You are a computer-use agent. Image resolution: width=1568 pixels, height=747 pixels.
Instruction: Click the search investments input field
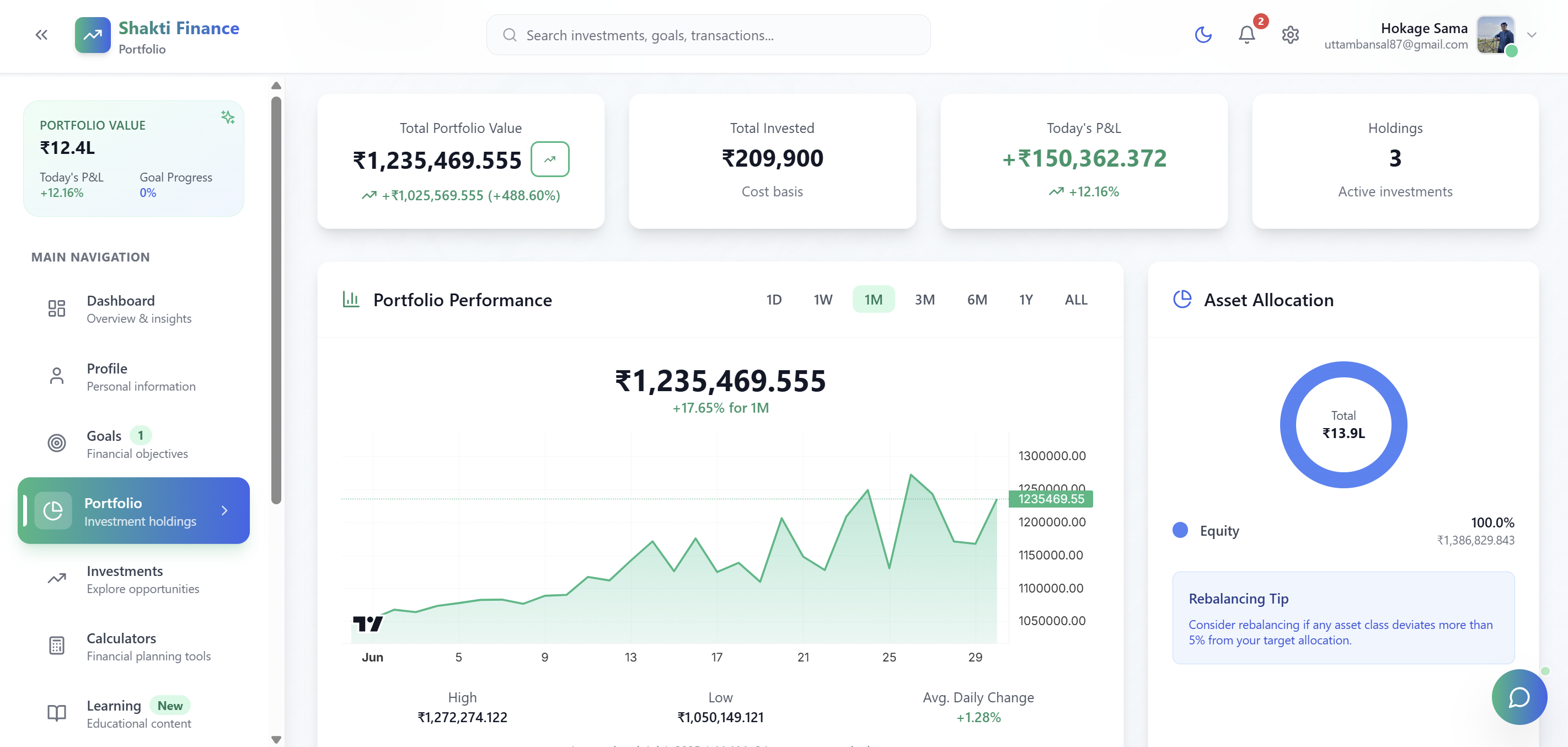(x=708, y=35)
